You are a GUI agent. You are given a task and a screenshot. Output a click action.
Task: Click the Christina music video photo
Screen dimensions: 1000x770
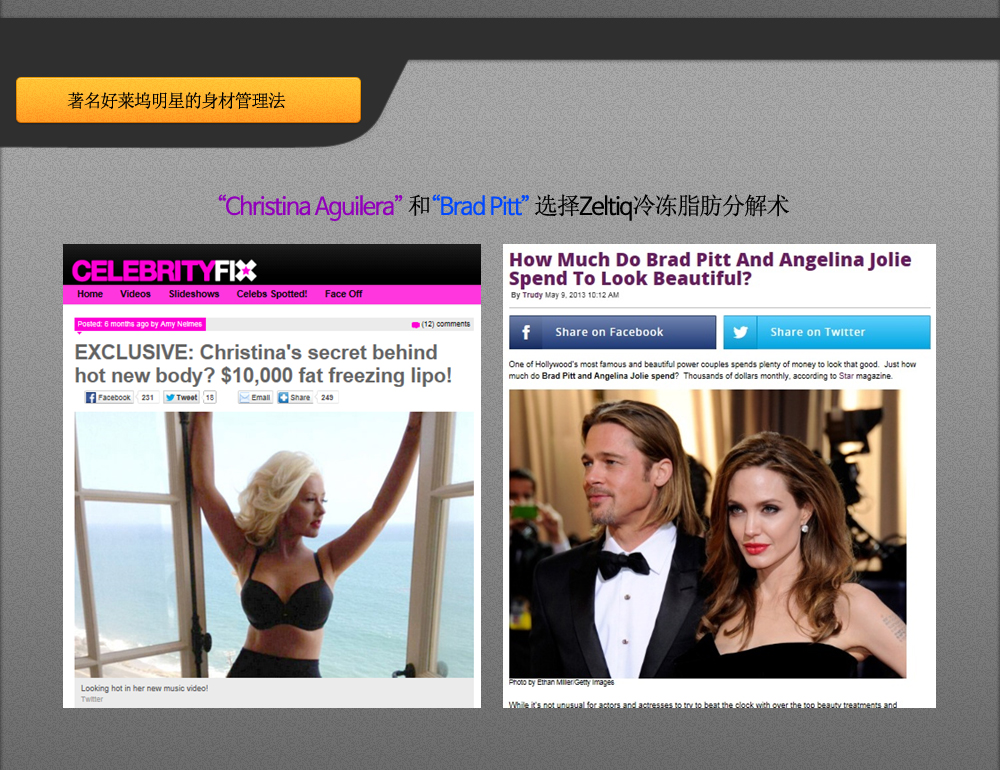(x=274, y=545)
